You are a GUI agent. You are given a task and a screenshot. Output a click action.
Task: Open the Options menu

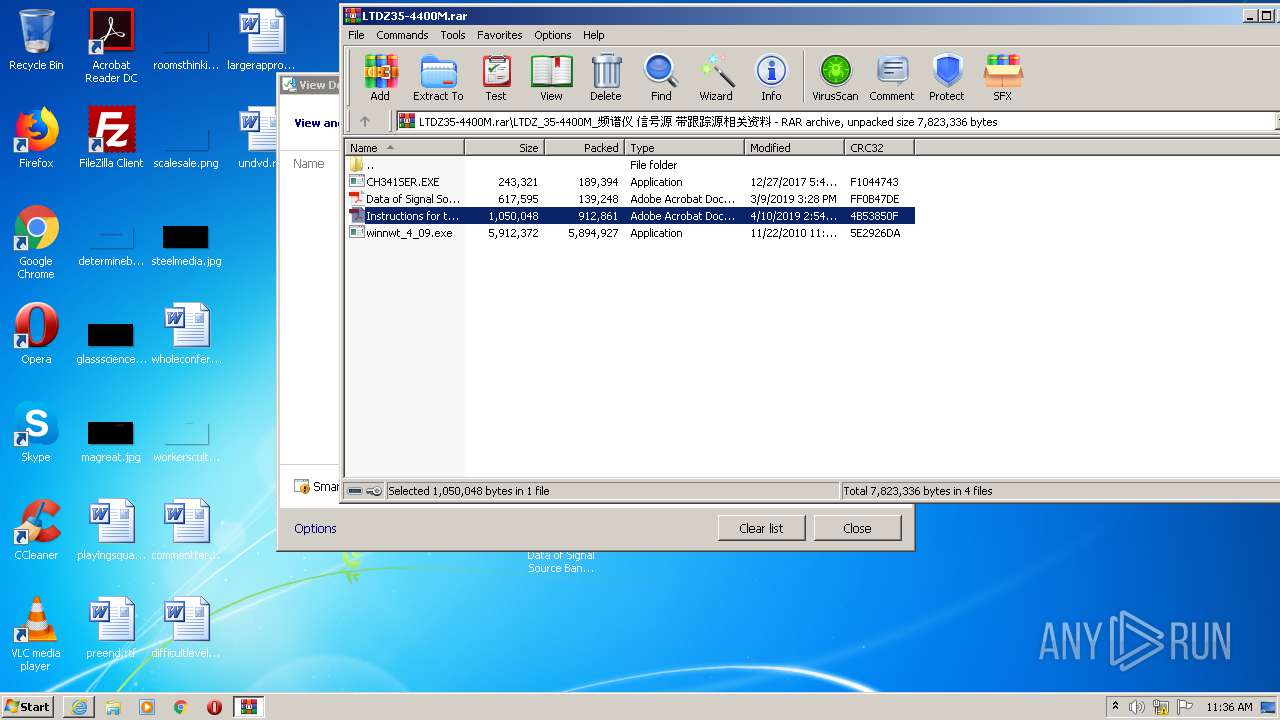coord(552,35)
